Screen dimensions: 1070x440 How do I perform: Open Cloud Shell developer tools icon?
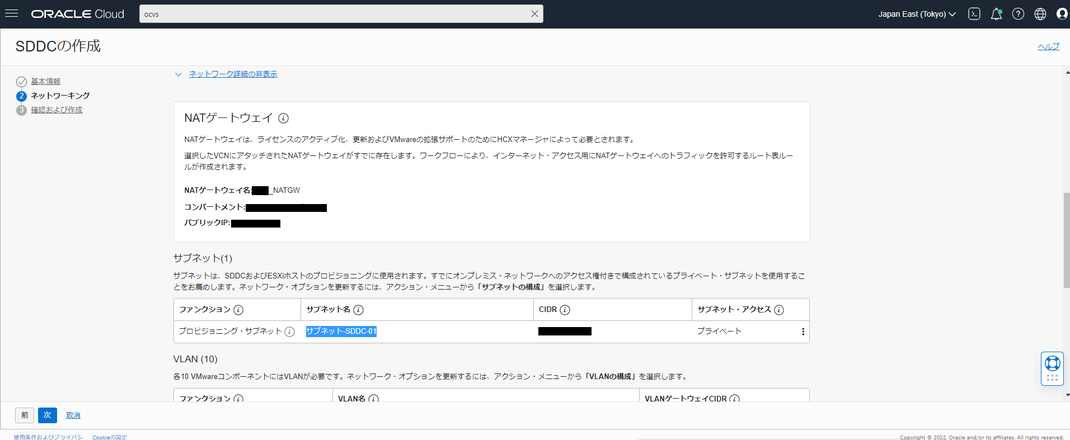(x=974, y=14)
